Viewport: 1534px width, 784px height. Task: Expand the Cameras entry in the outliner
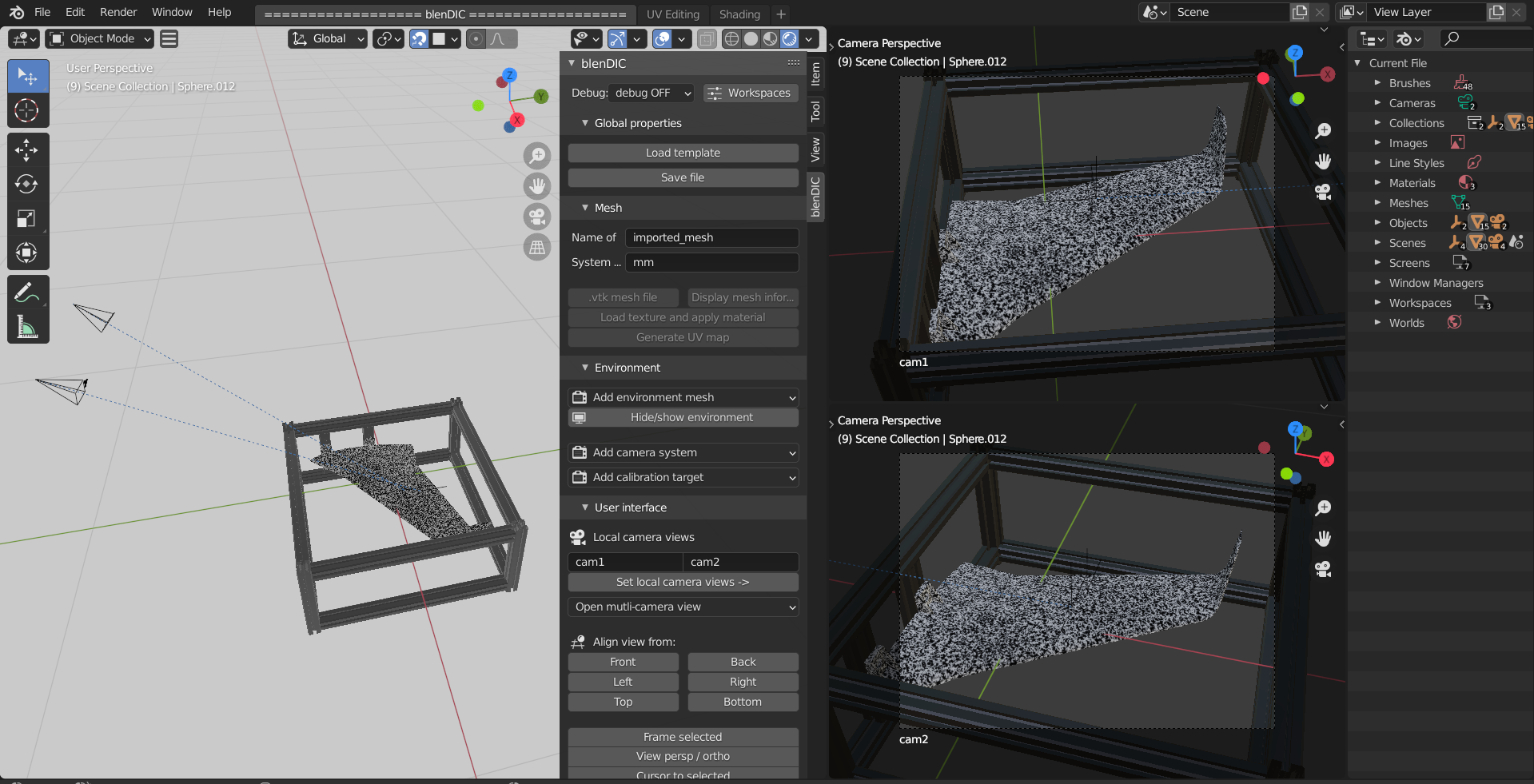click(1377, 103)
